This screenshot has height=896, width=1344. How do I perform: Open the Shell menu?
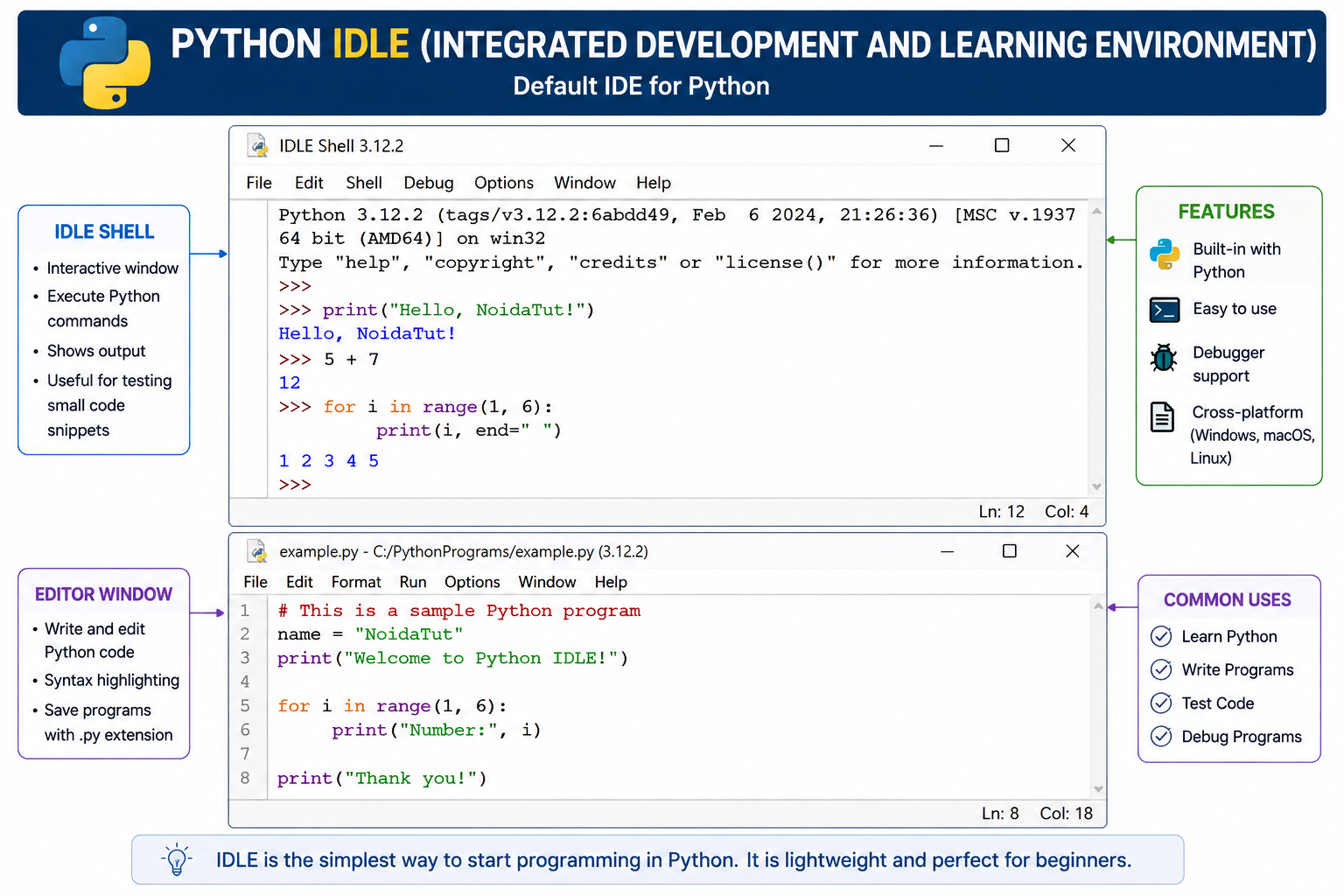(x=364, y=183)
